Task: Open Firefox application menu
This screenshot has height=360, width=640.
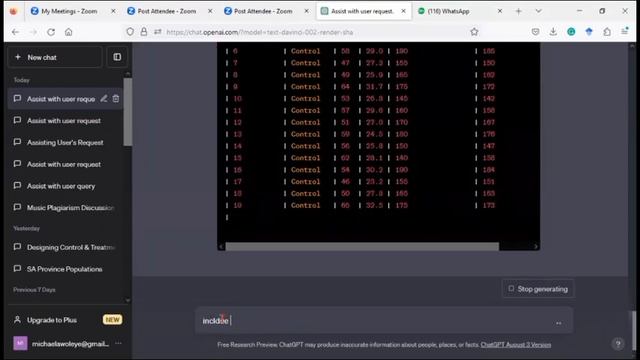Action: (x=625, y=32)
